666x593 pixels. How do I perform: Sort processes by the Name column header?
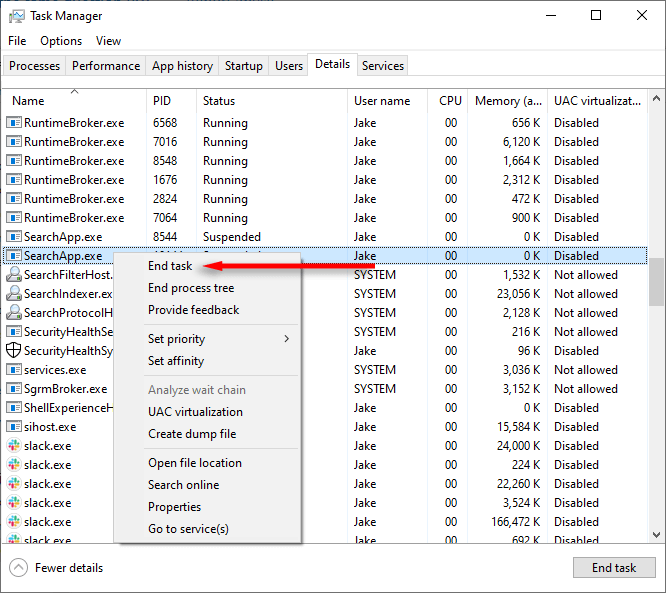tap(28, 101)
